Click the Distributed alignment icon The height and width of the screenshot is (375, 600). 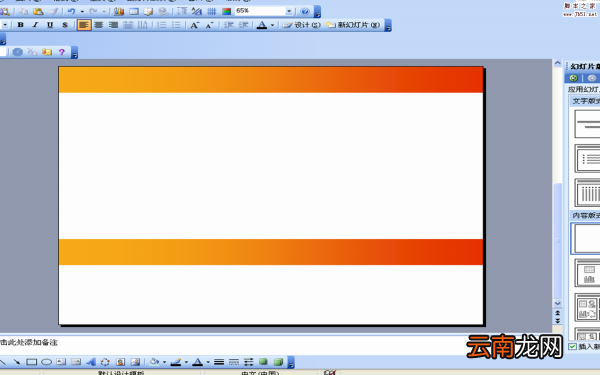pos(128,25)
